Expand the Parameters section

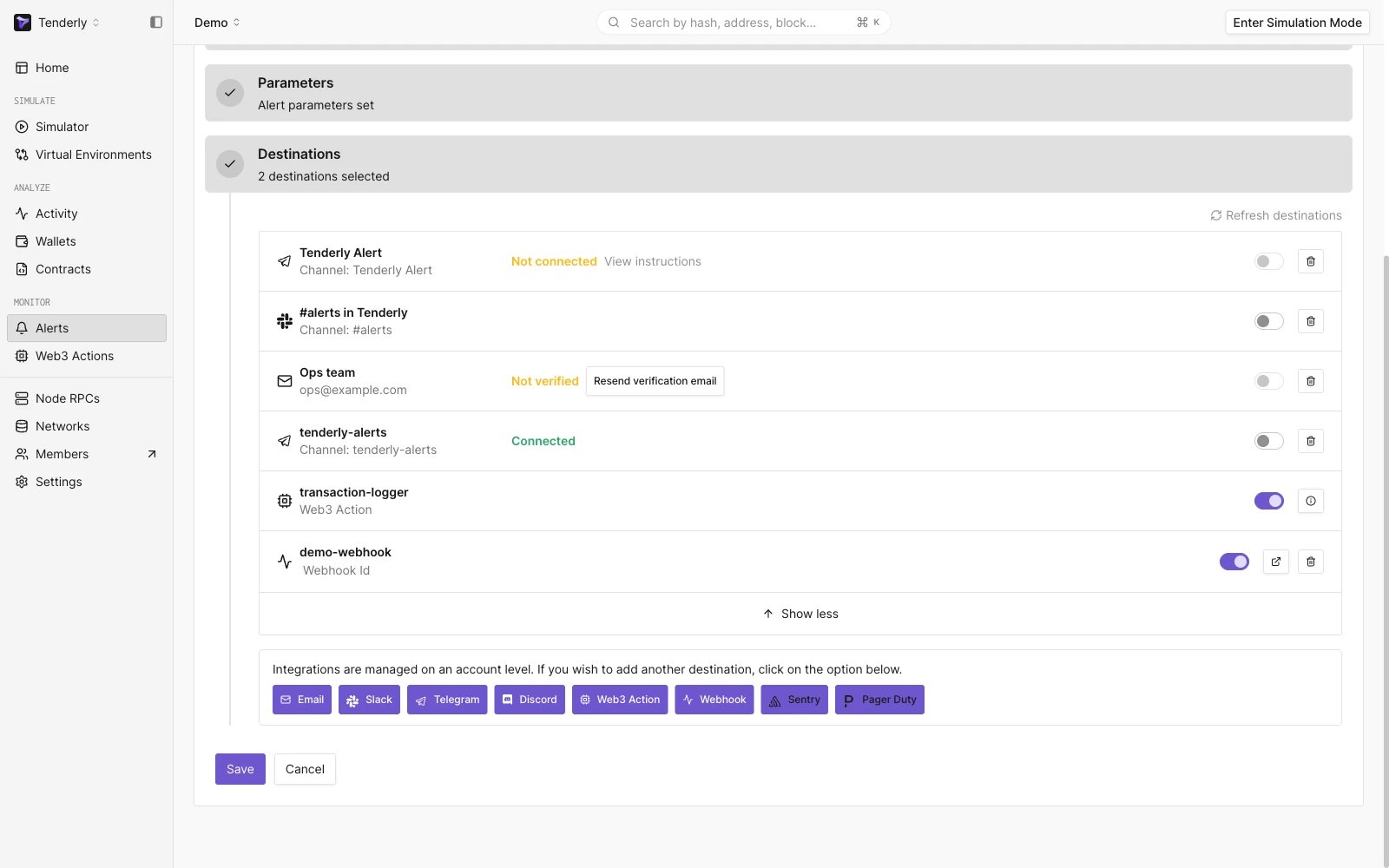(x=779, y=93)
